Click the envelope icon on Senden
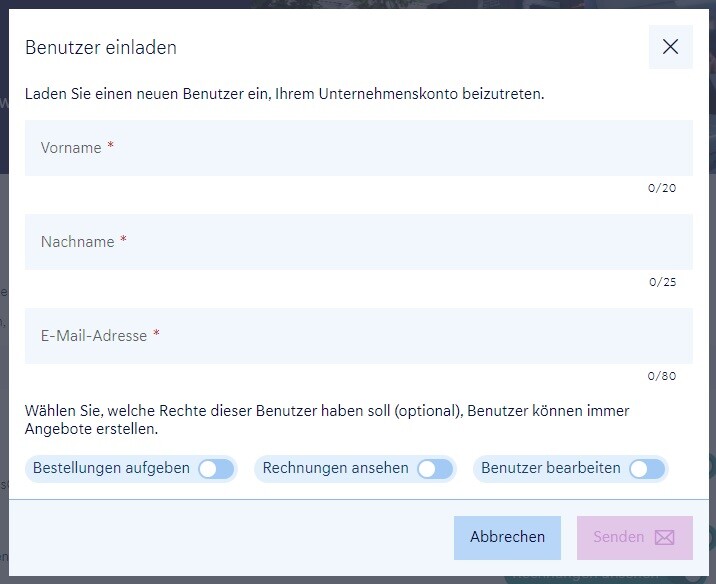This screenshot has height=584, width=716. [664, 538]
